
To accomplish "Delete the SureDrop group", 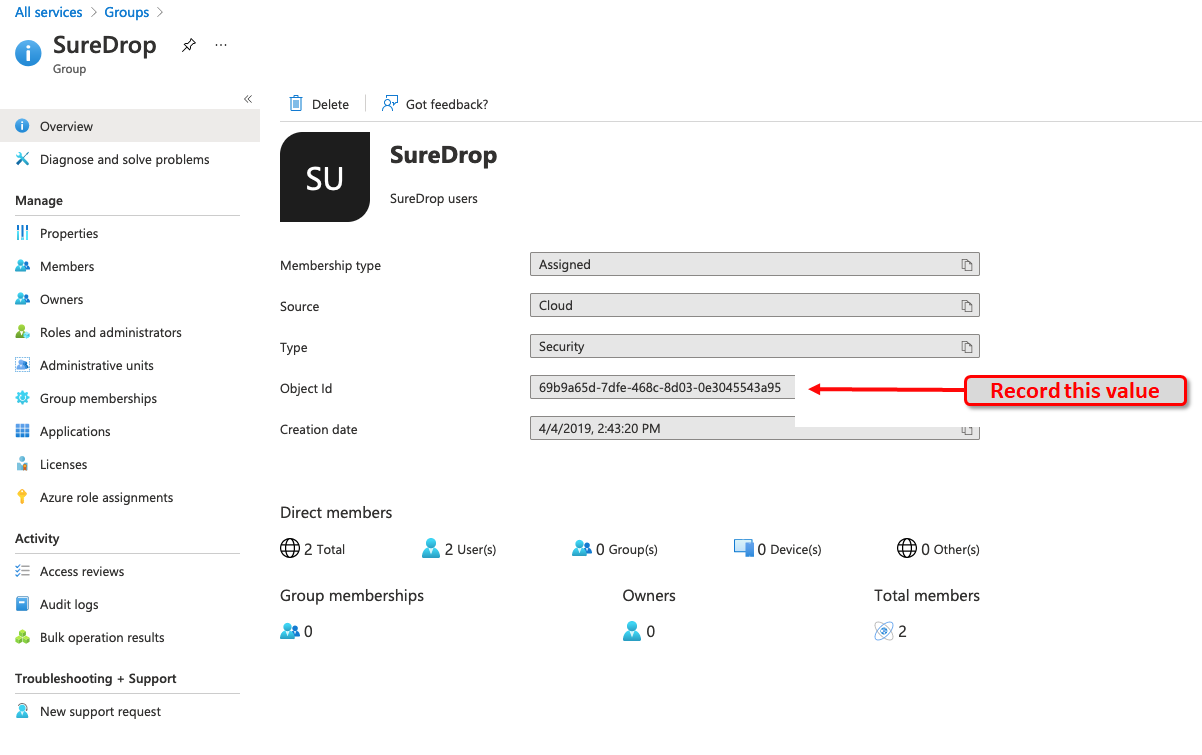I will click(x=319, y=104).
